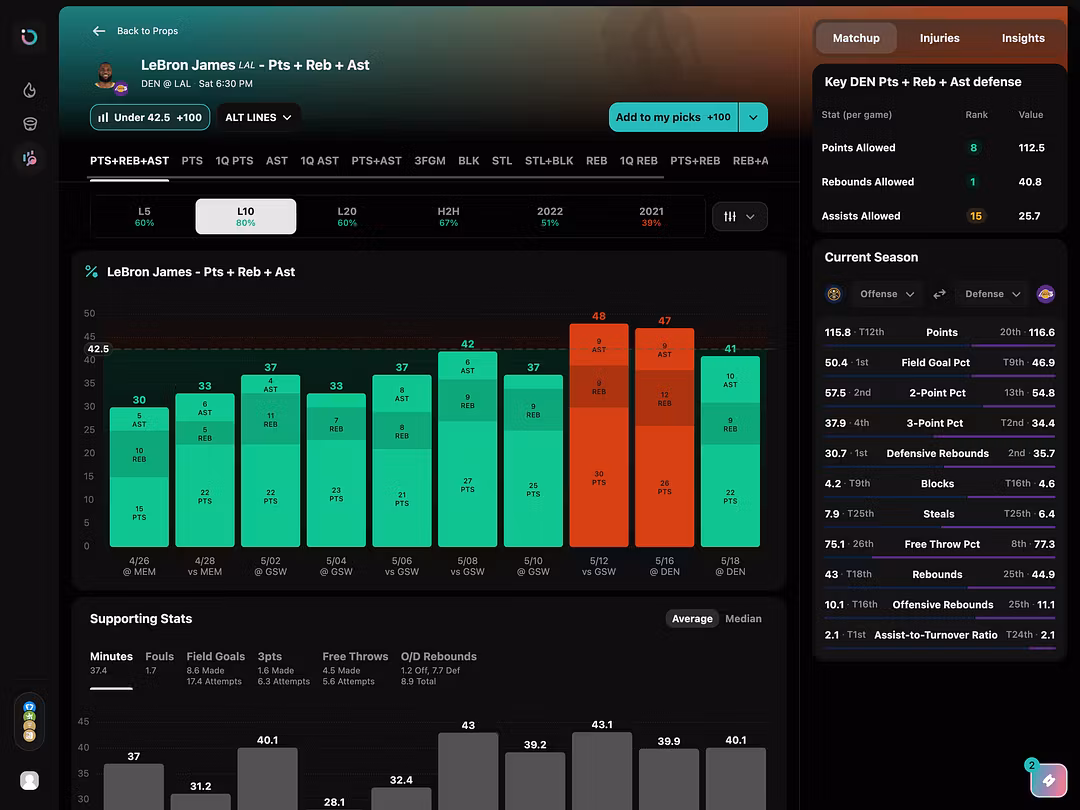The width and height of the screenshot is (1080, 810).
Task: Expand the ALT LINES dropdown
Action: [258, 117]
